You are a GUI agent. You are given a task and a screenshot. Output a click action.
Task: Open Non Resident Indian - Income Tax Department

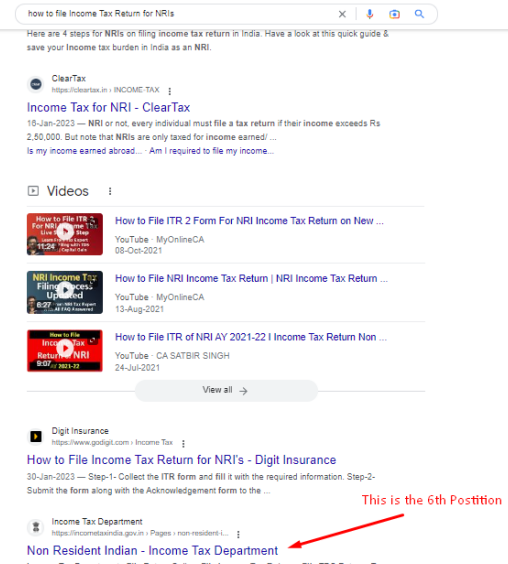[152, 550]
